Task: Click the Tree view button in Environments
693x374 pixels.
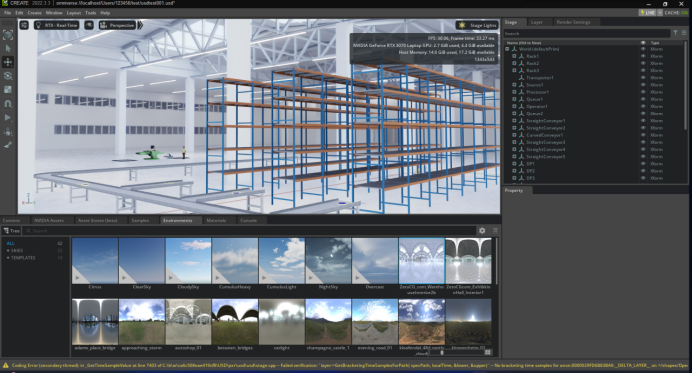Action: click(11, 231)
